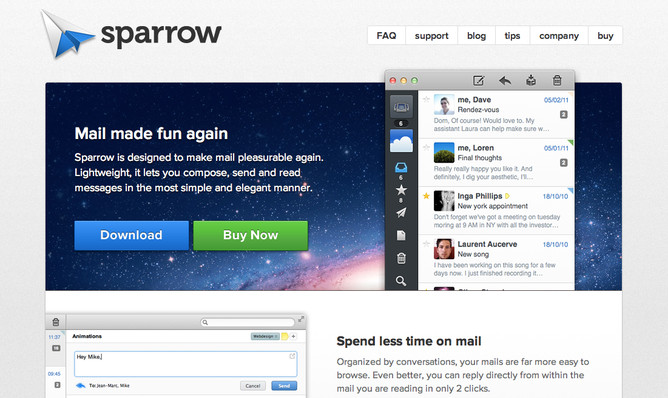
Task: Select the cloud account avatar in the sidebar
Action: [x=401, y=141]
